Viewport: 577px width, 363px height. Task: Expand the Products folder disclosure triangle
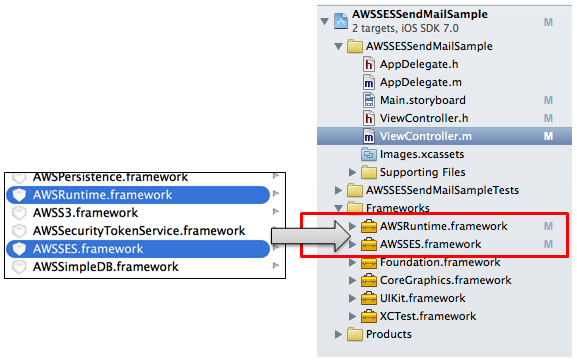[338, 334]
